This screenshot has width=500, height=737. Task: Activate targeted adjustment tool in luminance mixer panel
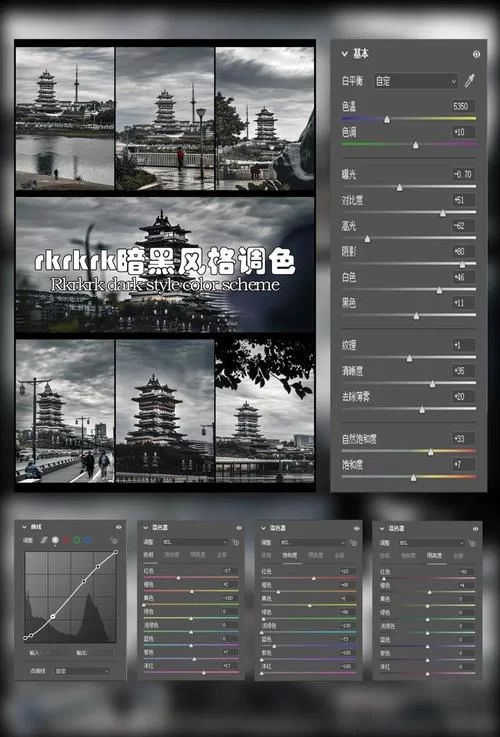tap(472, 543)
